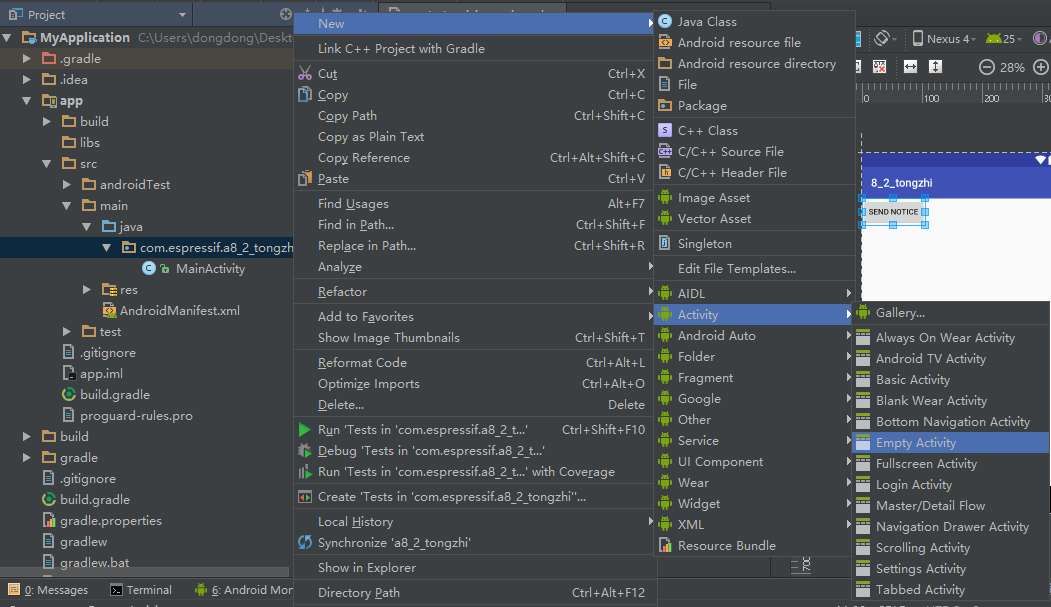The height and width of the screenshot is (607, 1051).
Task: Choose Android resource directory
Action: click(x=754, y=64)
